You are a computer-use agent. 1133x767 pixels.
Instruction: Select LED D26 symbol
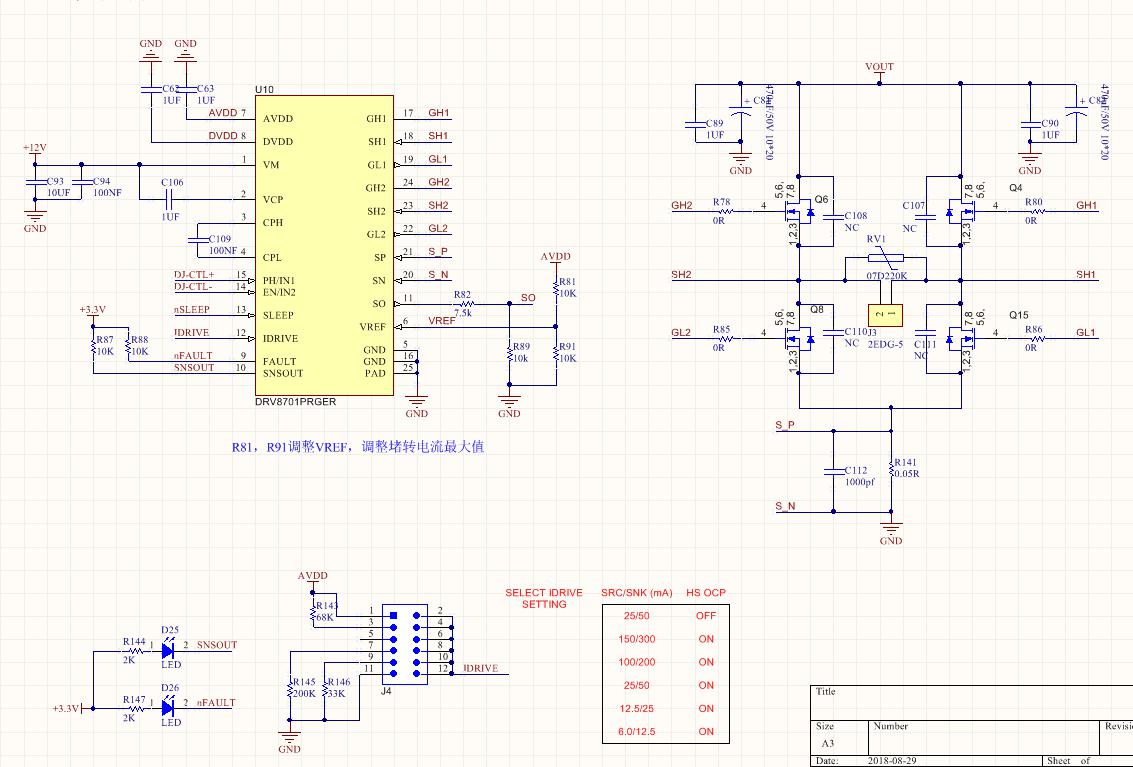pos(168,707)
